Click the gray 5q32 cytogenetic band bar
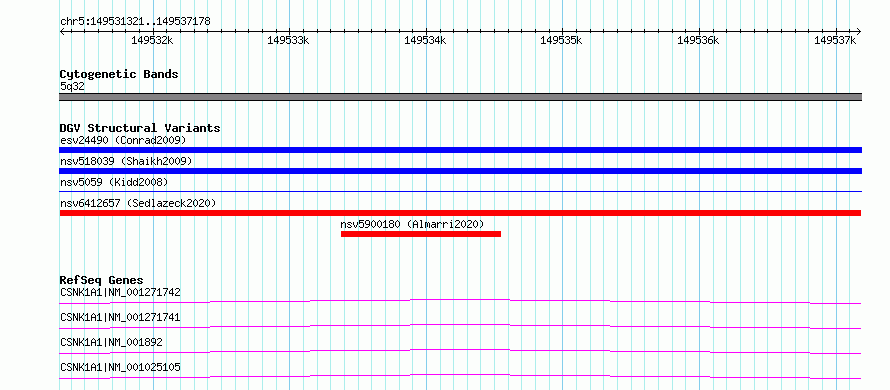The width and height of the screenshot is (890, 390). coord(460,97)
